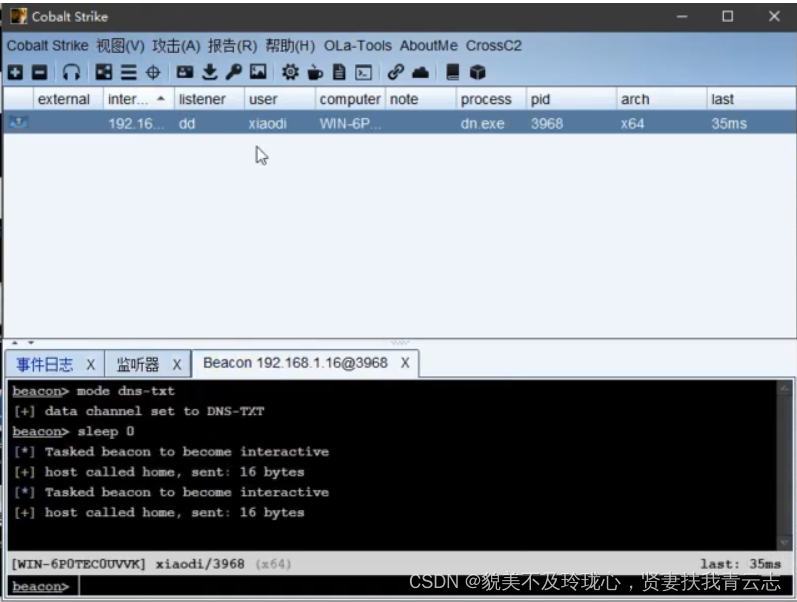Viewport: 797px width, 602px height.
Task: Open Office macro document icon
Action: coord(339,72)
